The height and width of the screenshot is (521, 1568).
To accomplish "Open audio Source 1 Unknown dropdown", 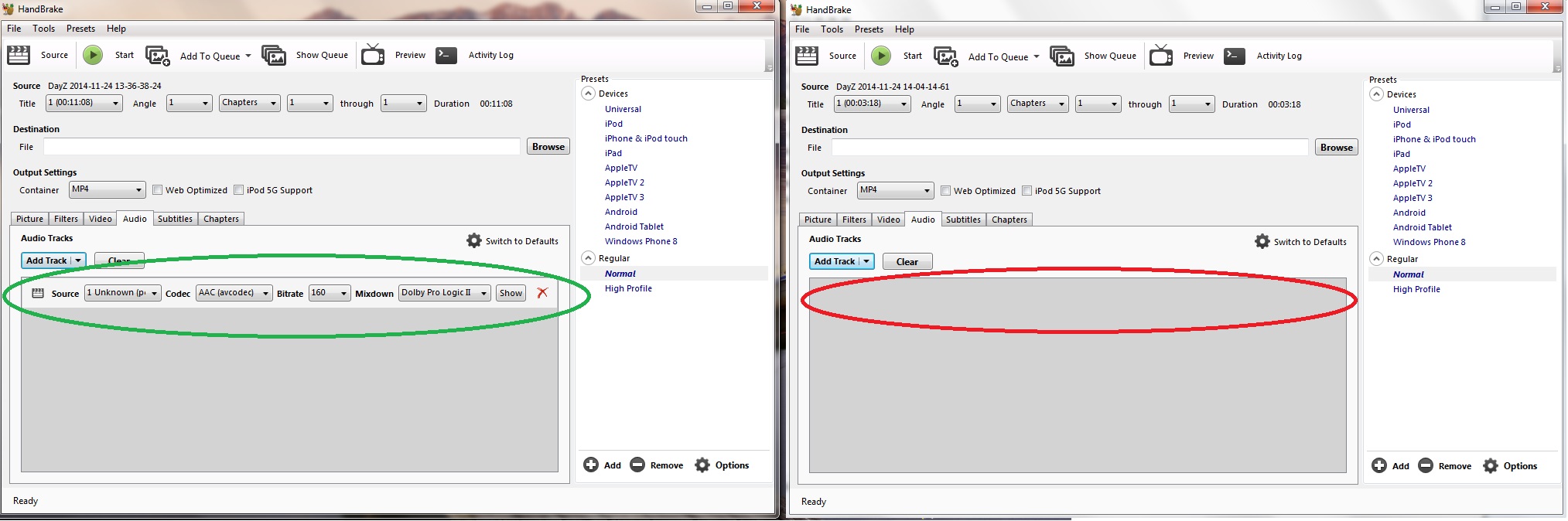I will 122,293.
